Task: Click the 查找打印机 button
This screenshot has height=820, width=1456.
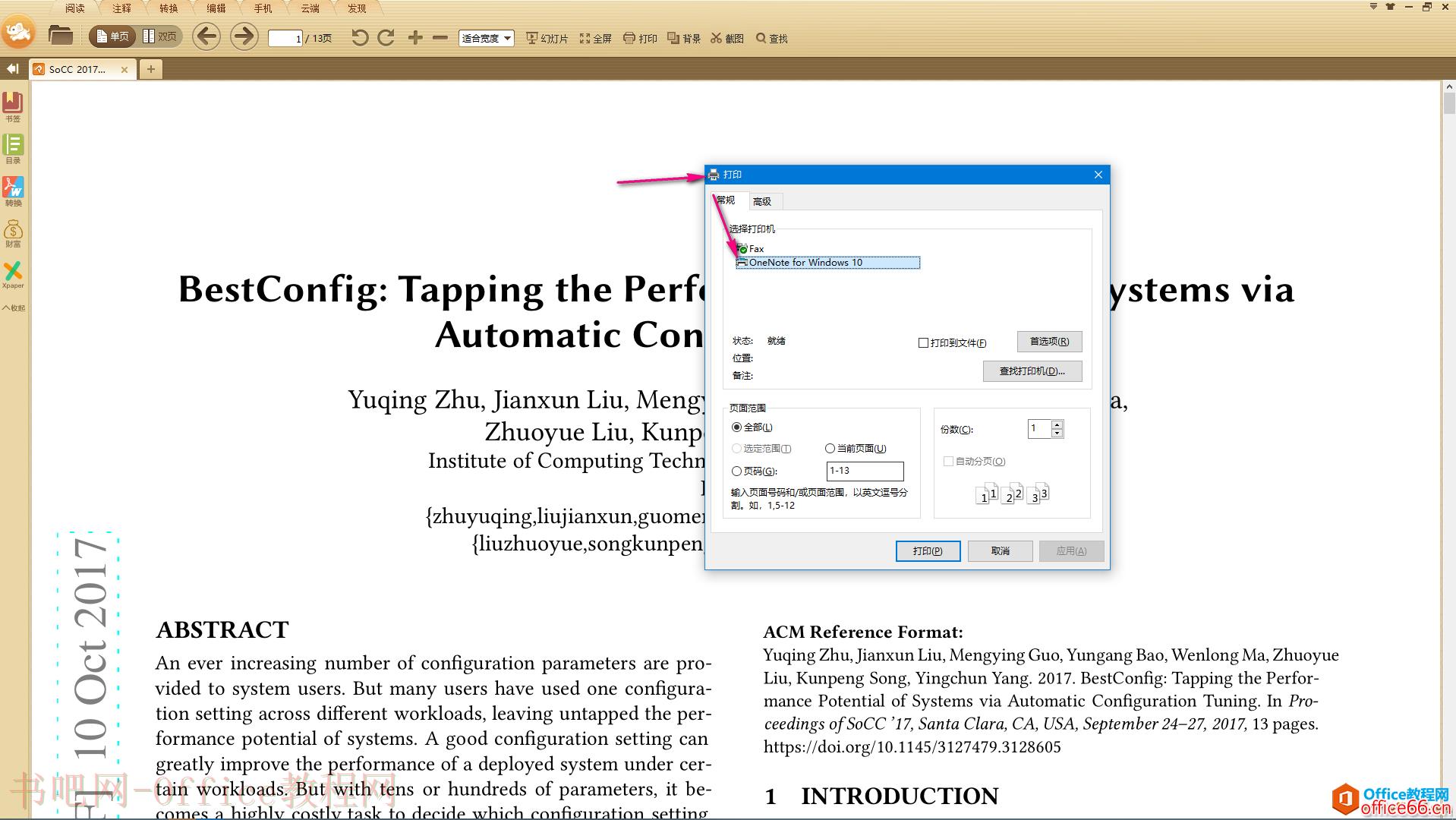Action: (x=1032, y=371)
